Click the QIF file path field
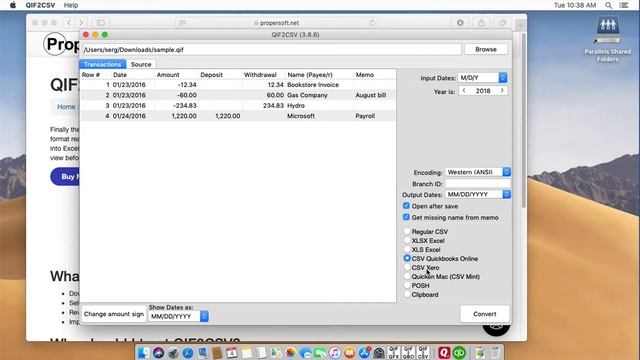Screen dimensions: 640x360 click(x=272, y=49)
